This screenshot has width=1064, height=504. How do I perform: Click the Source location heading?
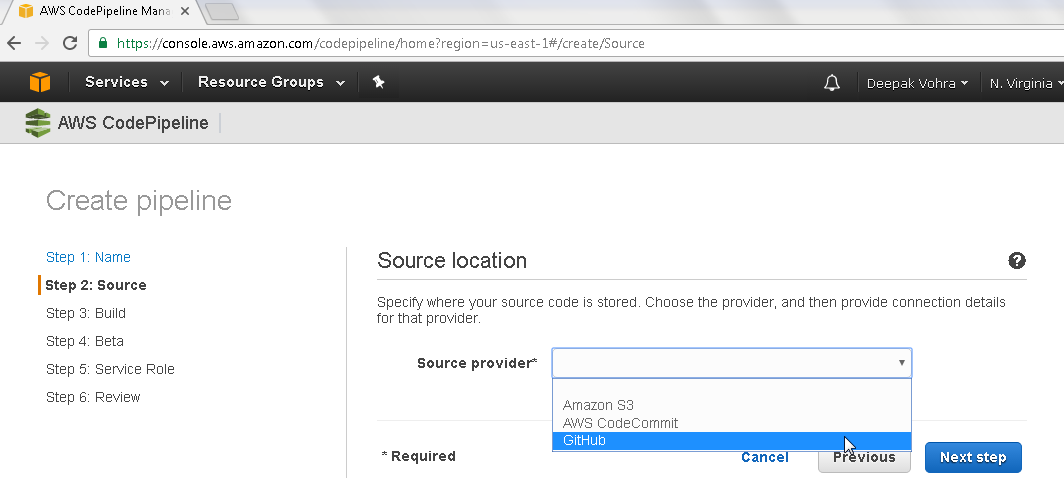pos(452,260)
